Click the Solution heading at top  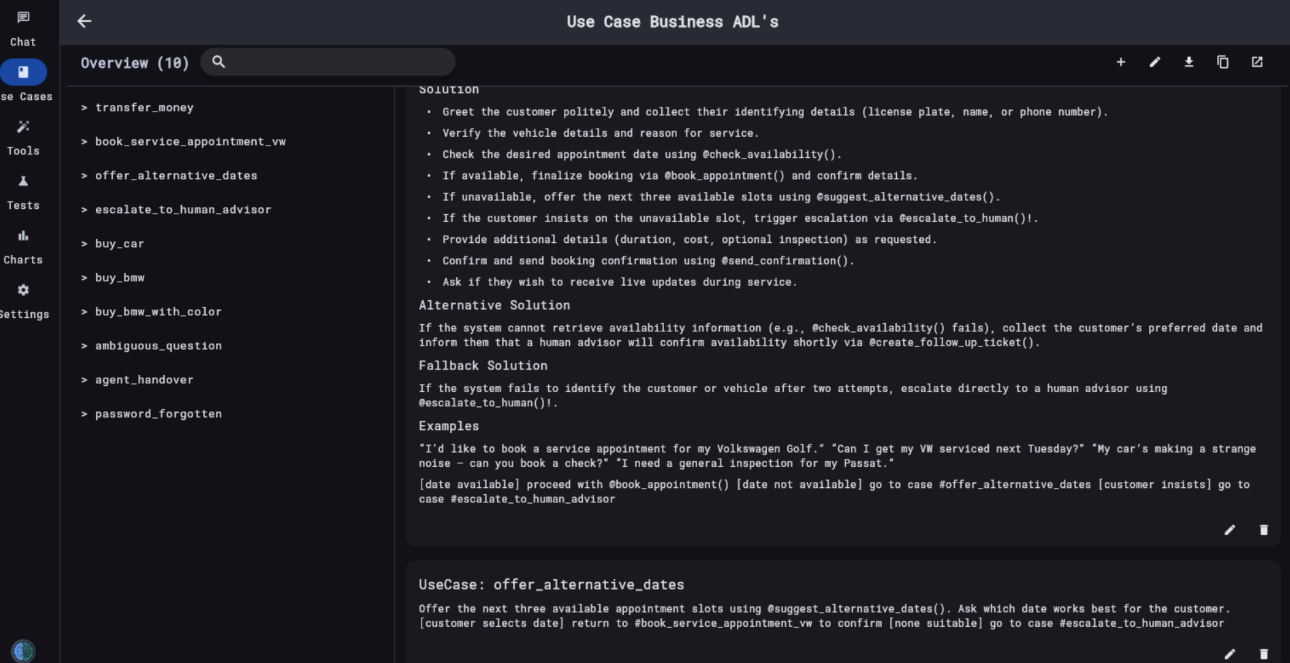[x=449, y=90]
